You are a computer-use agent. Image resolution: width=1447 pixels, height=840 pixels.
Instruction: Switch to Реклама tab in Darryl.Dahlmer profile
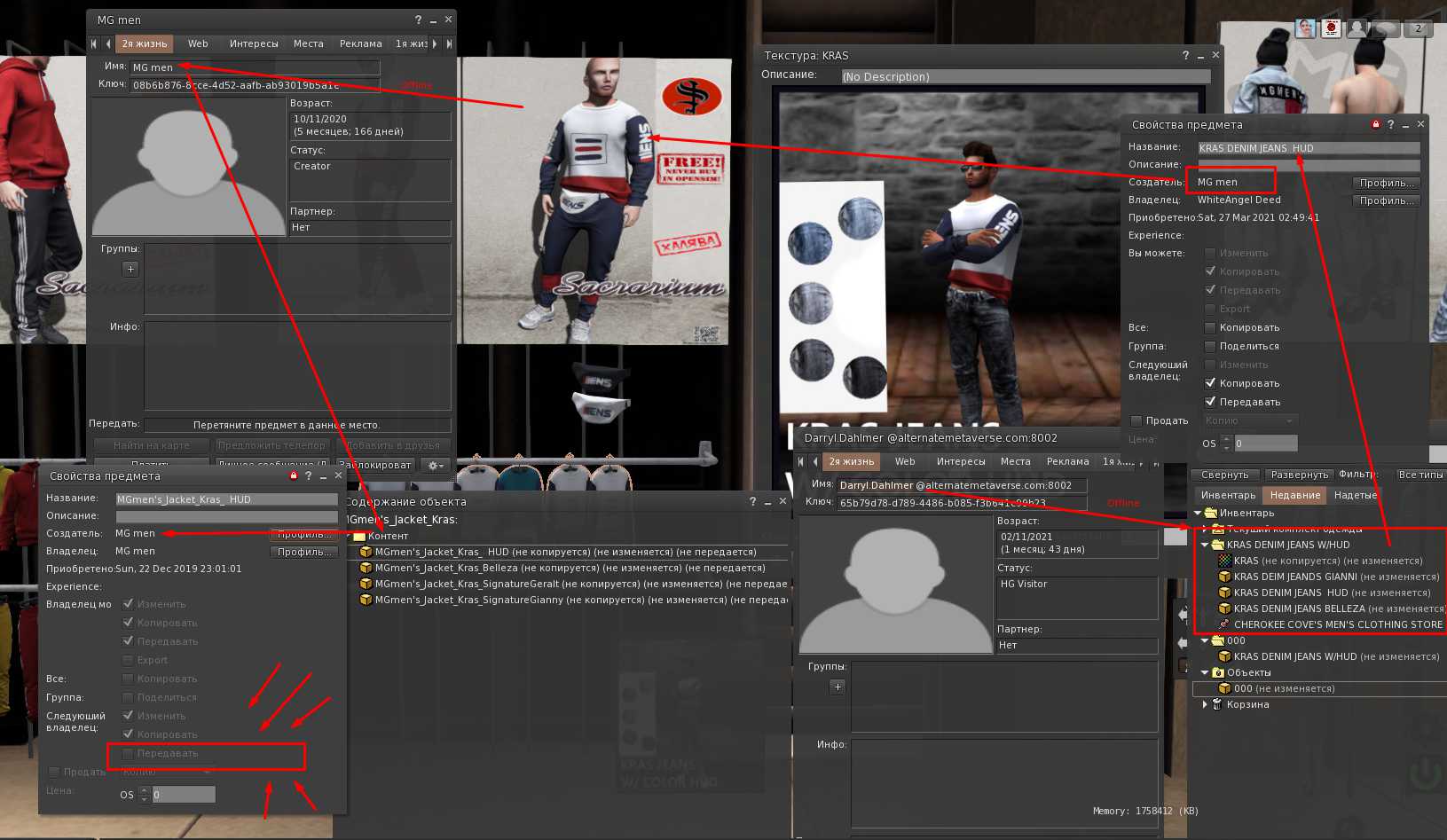click(x=1067, y=461)
